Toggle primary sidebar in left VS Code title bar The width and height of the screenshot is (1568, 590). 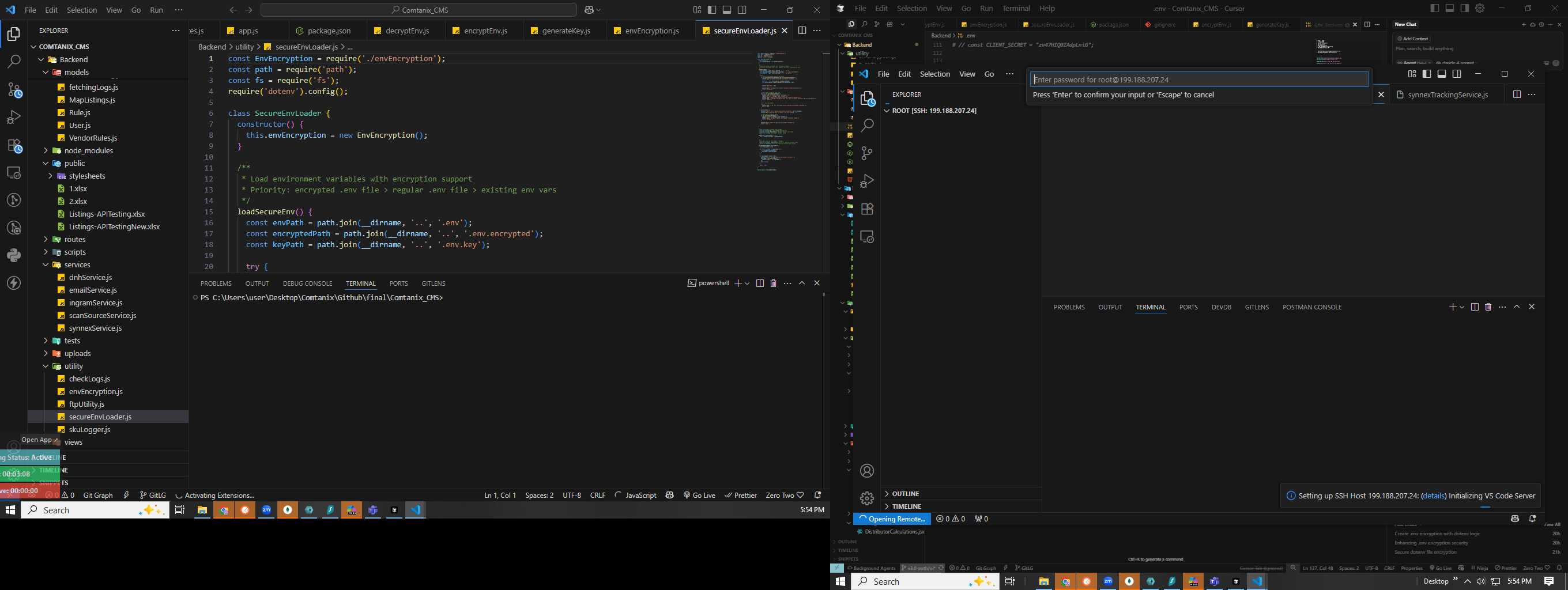coord(711,10)
